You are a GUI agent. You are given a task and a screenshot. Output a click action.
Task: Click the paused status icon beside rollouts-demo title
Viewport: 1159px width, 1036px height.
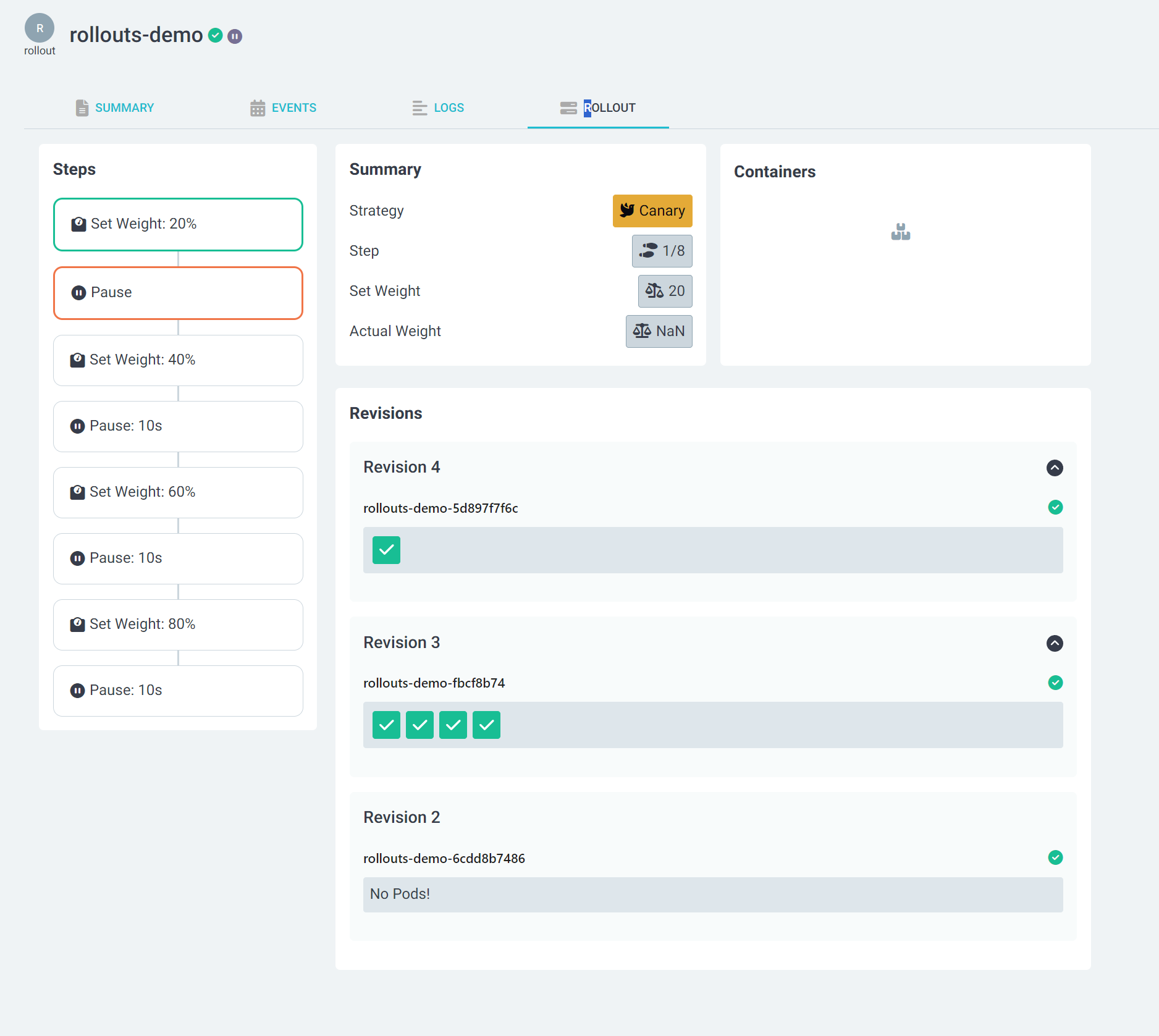tap(235, 36)
